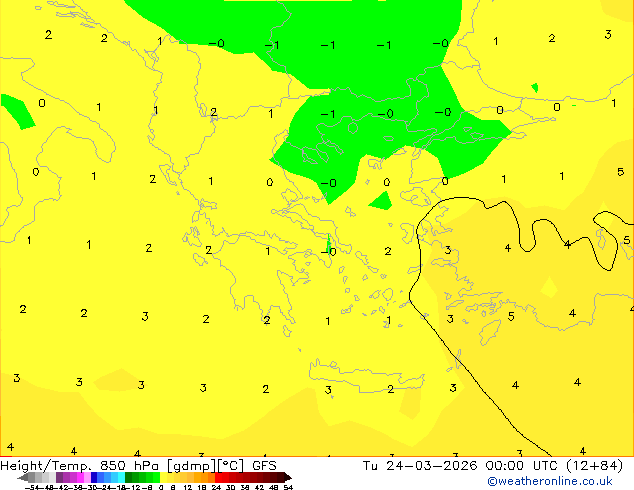Screen dimensions: 634x490
Task: Pick the purple swatch in the color scale
Action: click(x=59, y=477)
